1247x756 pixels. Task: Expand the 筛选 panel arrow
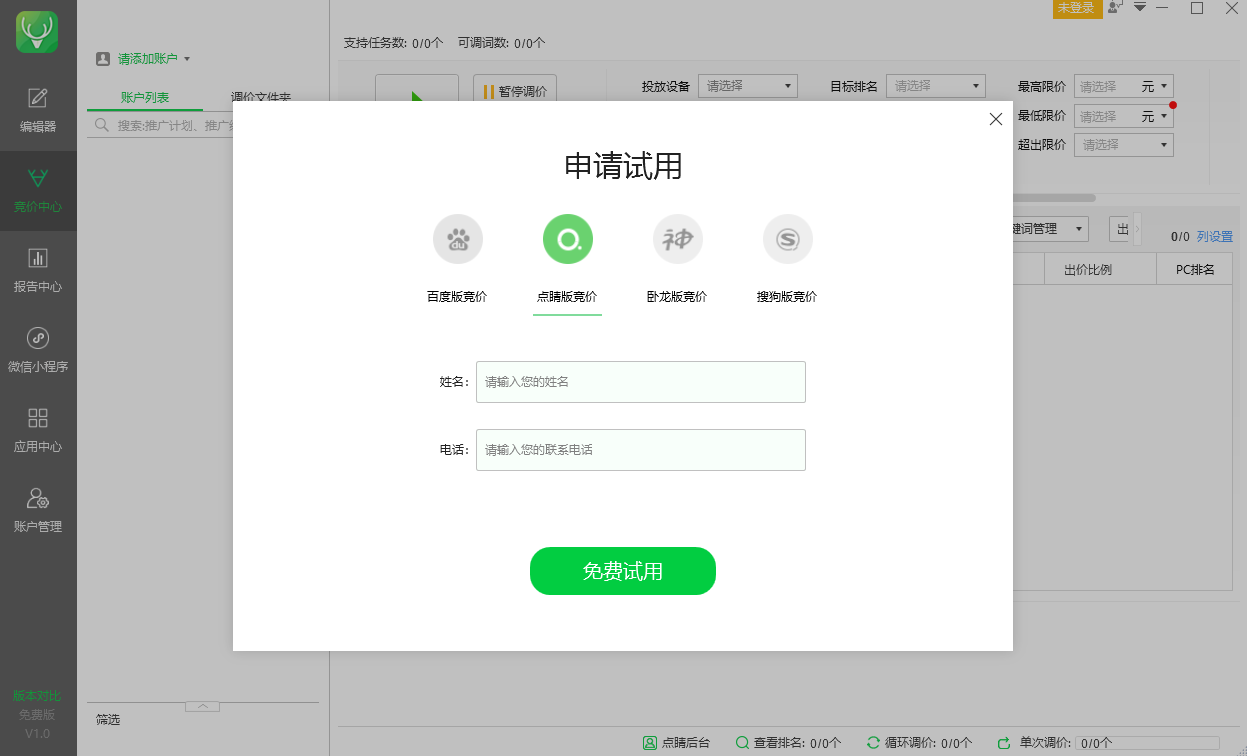[x=202, y=707]
